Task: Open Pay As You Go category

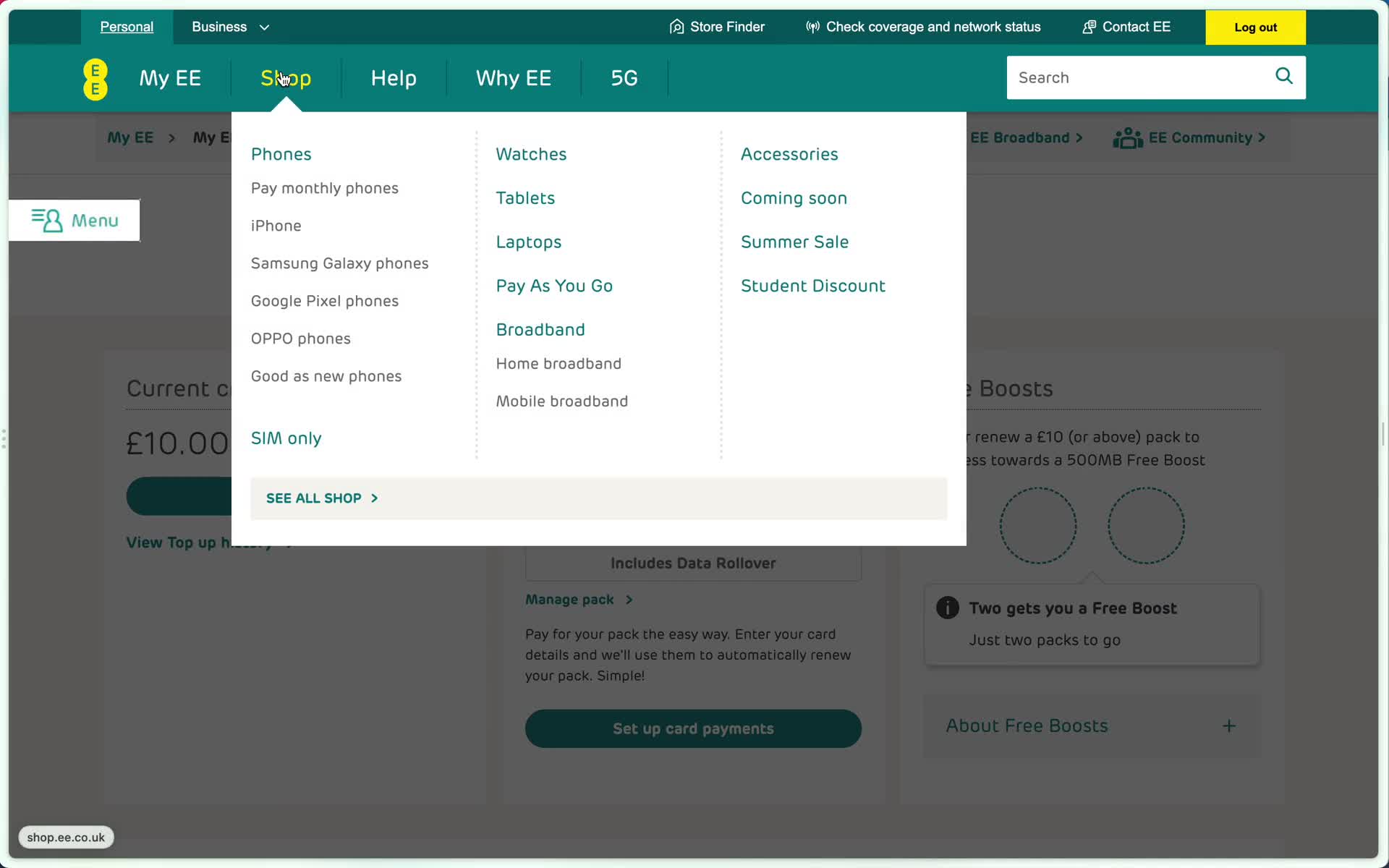Action: coord(554,286)
